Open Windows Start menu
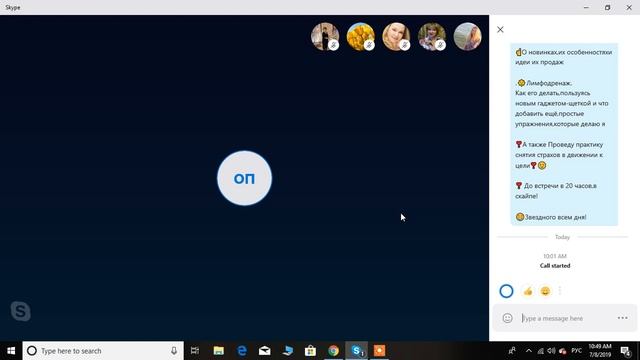The width and height of the screenshot is (640, 360). click(x=11, y=351)
